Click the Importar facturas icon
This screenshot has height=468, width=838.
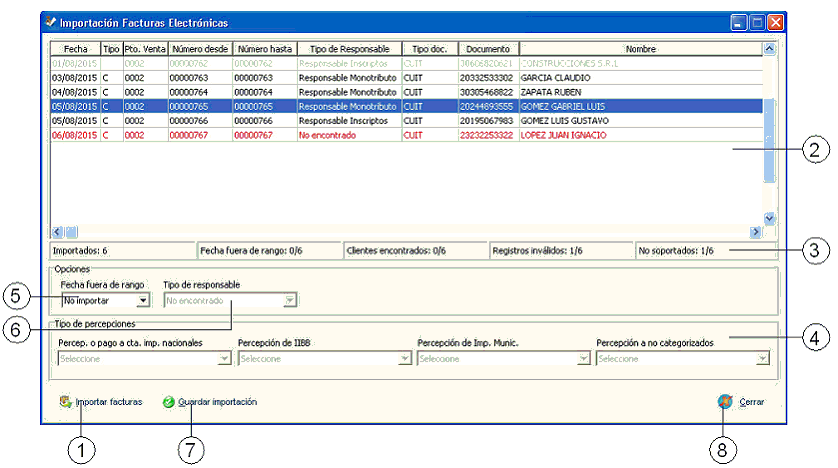click(x=66, y=402)
